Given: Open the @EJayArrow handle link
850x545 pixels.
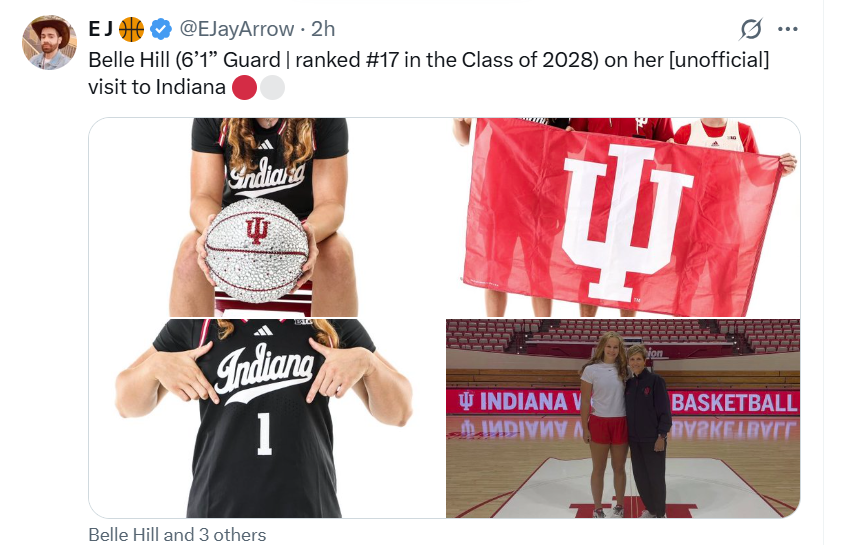Looking at the screenshot, I should pyautogui.click(x=236, y=29).
